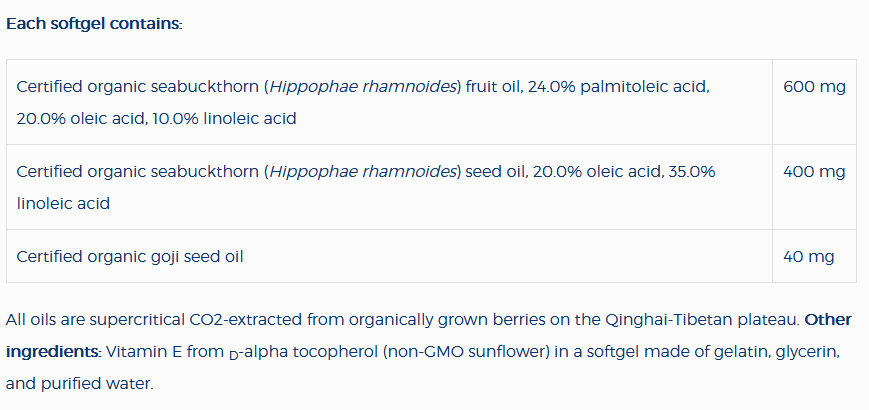Click the 40 mg amount cell
869x410 pixels.
pos(808,256)
